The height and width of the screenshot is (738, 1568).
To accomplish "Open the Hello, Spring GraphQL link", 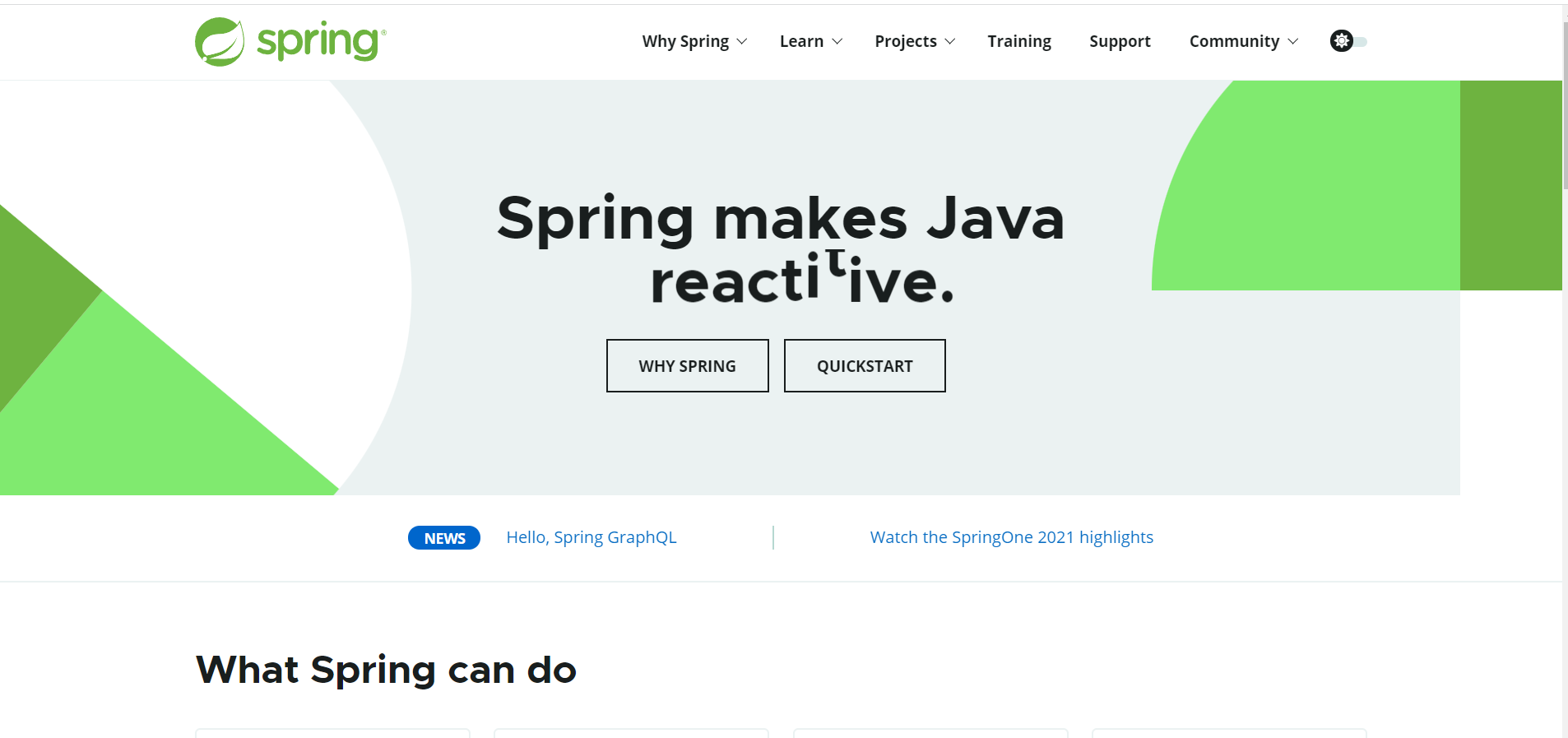I will pyautogui.click(x=591, y=537).
